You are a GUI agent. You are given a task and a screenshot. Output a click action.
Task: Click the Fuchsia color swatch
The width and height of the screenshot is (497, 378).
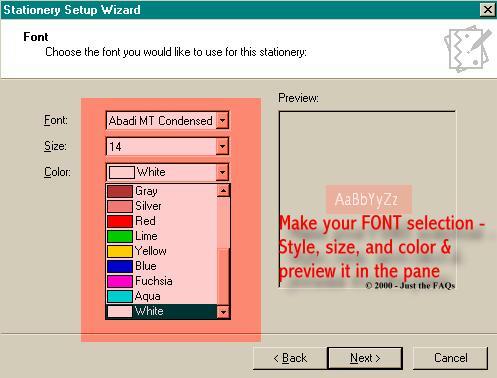coord(120,281)
